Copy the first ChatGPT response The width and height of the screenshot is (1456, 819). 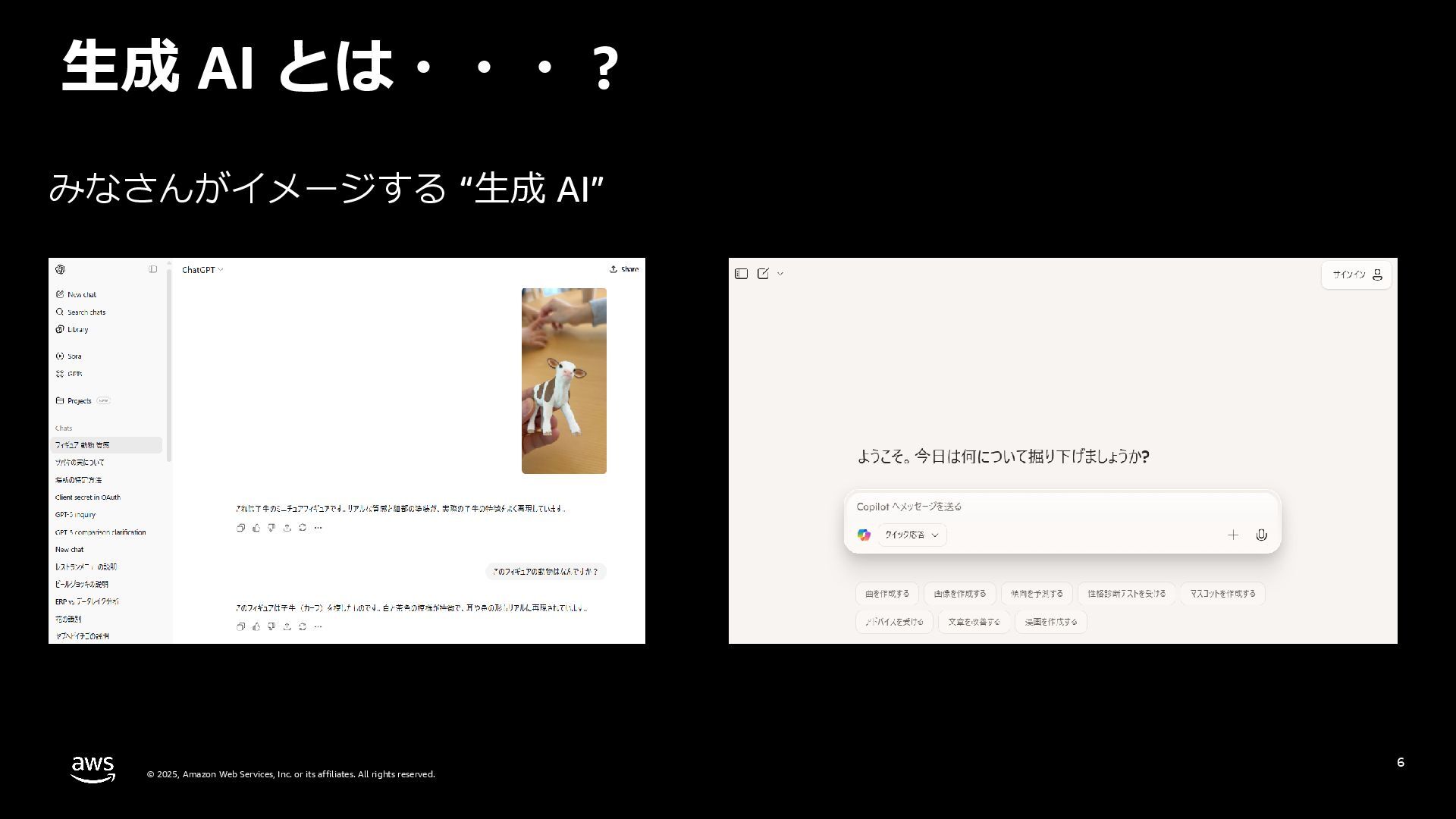pos(240,528)
